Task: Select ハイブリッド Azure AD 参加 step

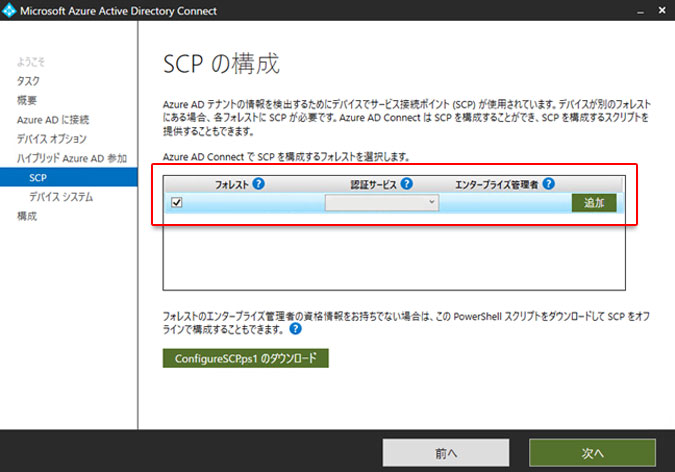Action: coord(71,158)
